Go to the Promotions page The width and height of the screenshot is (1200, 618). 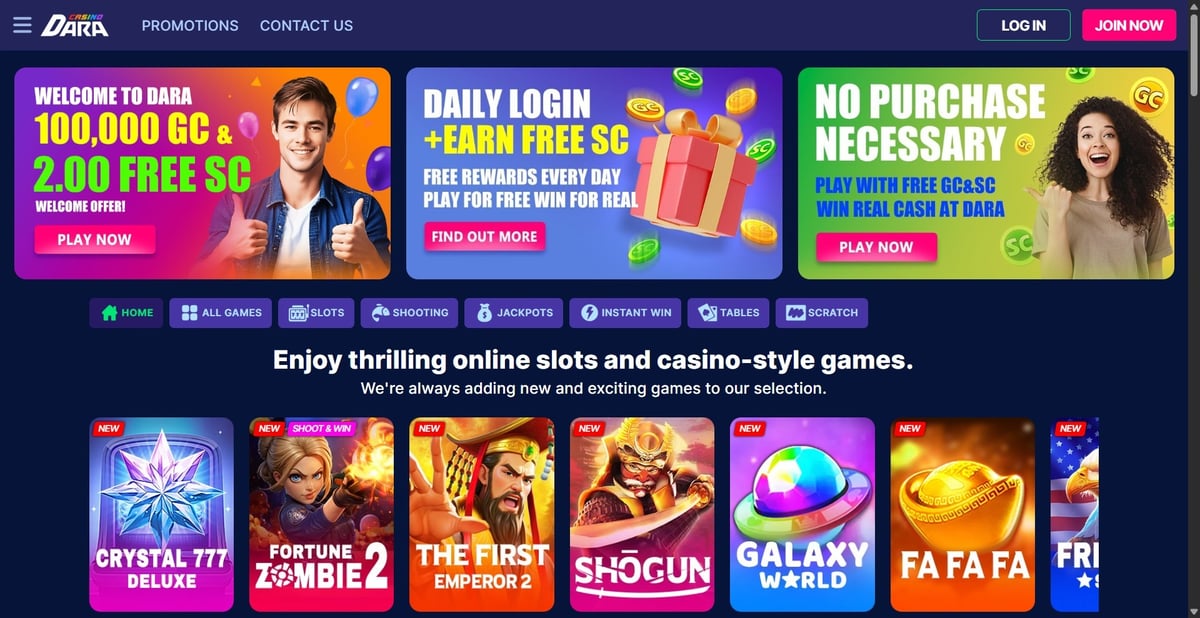(x=190, y=26)
